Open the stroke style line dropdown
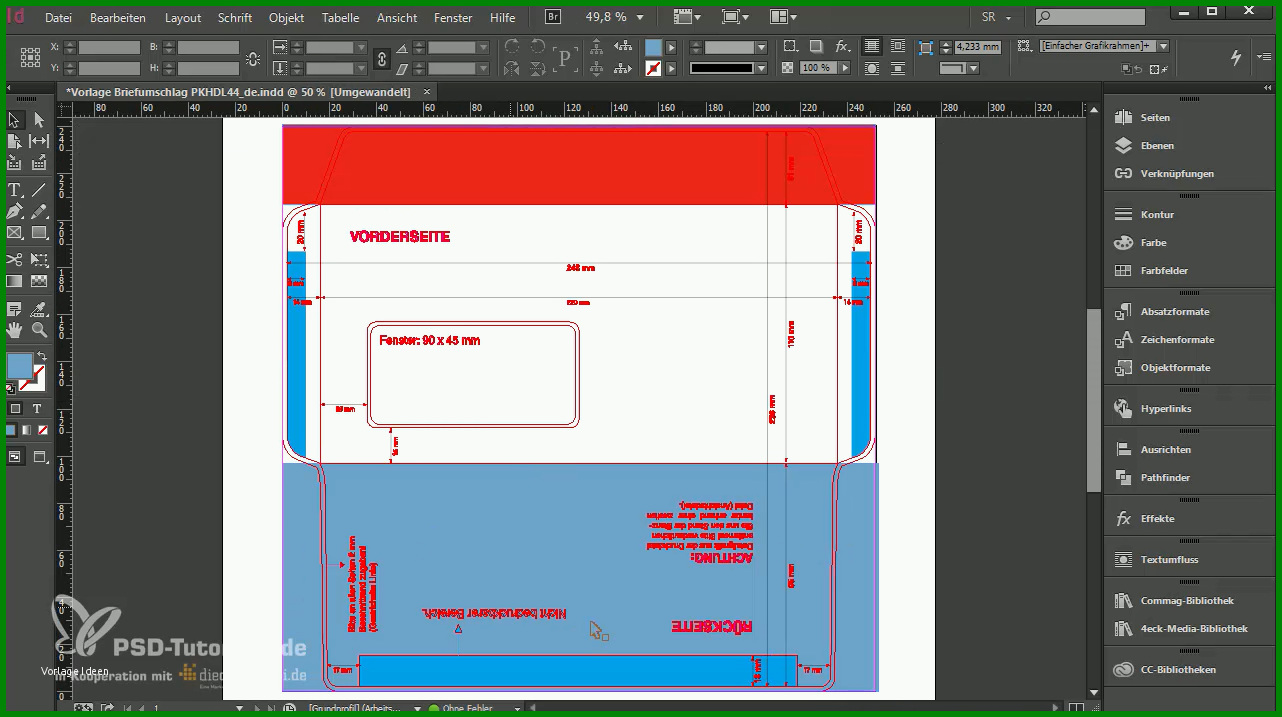Viewport: 1282px width, 717px height. point(762,68)
